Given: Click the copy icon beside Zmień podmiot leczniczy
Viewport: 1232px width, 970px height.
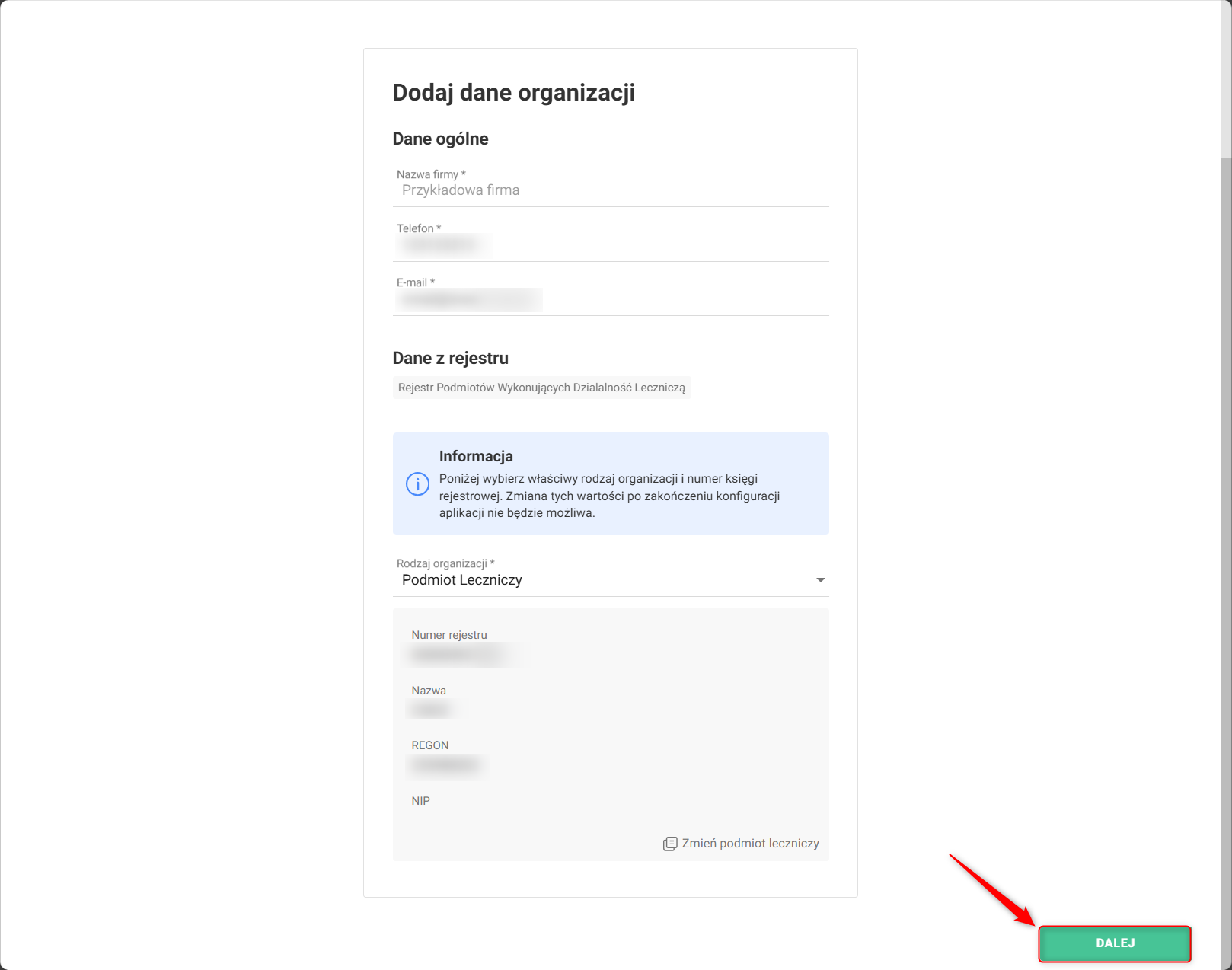Looking at the screenshot, I should pos(670,844).
